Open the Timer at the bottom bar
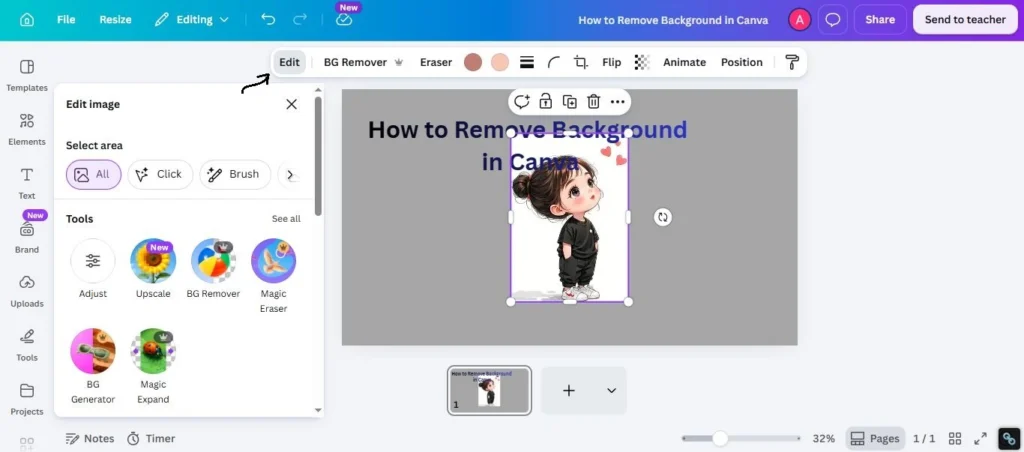This screenshot has height=452, width=1024. (151, 438)
